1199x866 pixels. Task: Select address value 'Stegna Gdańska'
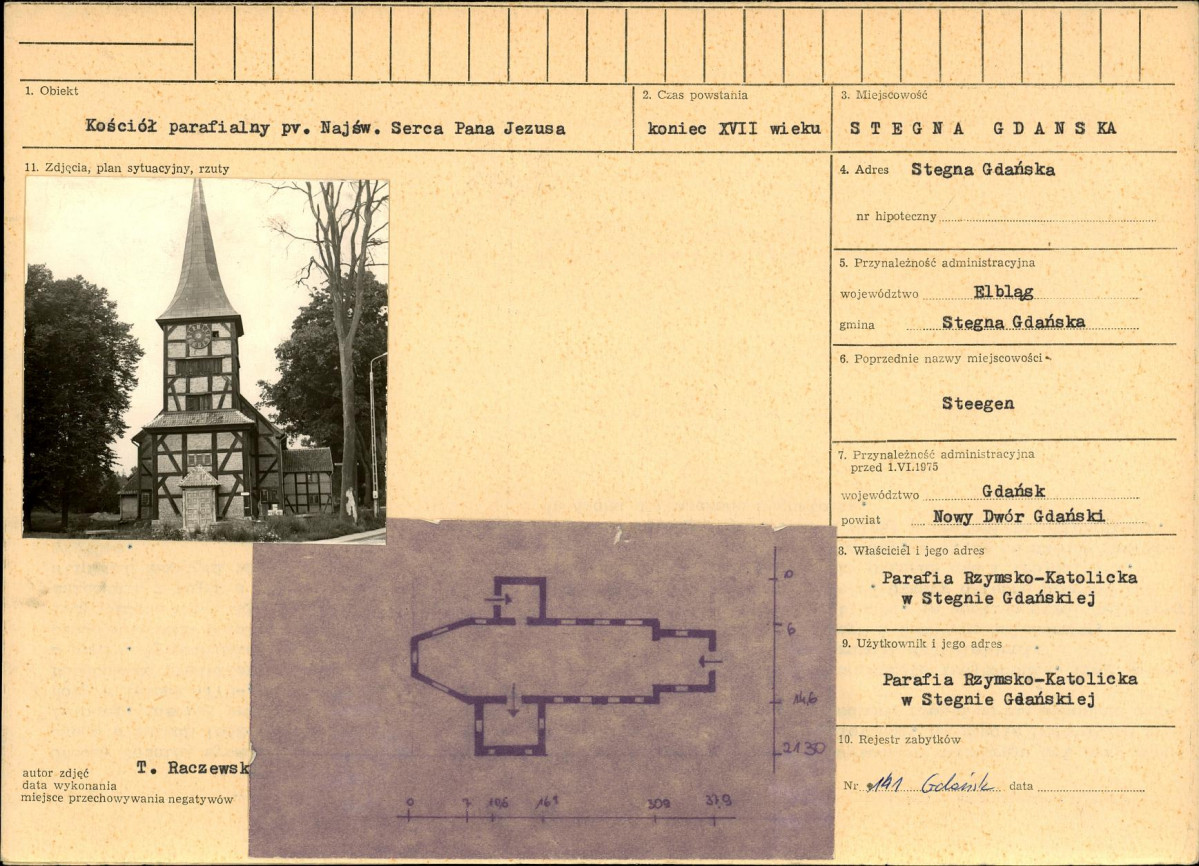pyautogui.click(x=983, y=170)
